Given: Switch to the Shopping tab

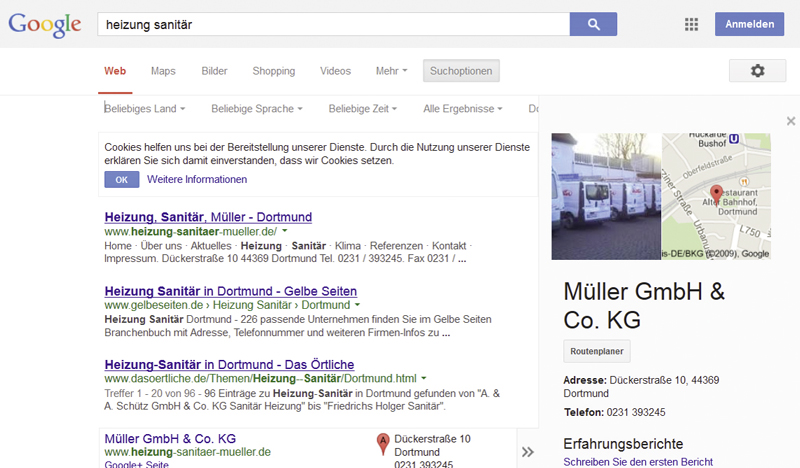Looking at the screenshot, I should point(273,71).
